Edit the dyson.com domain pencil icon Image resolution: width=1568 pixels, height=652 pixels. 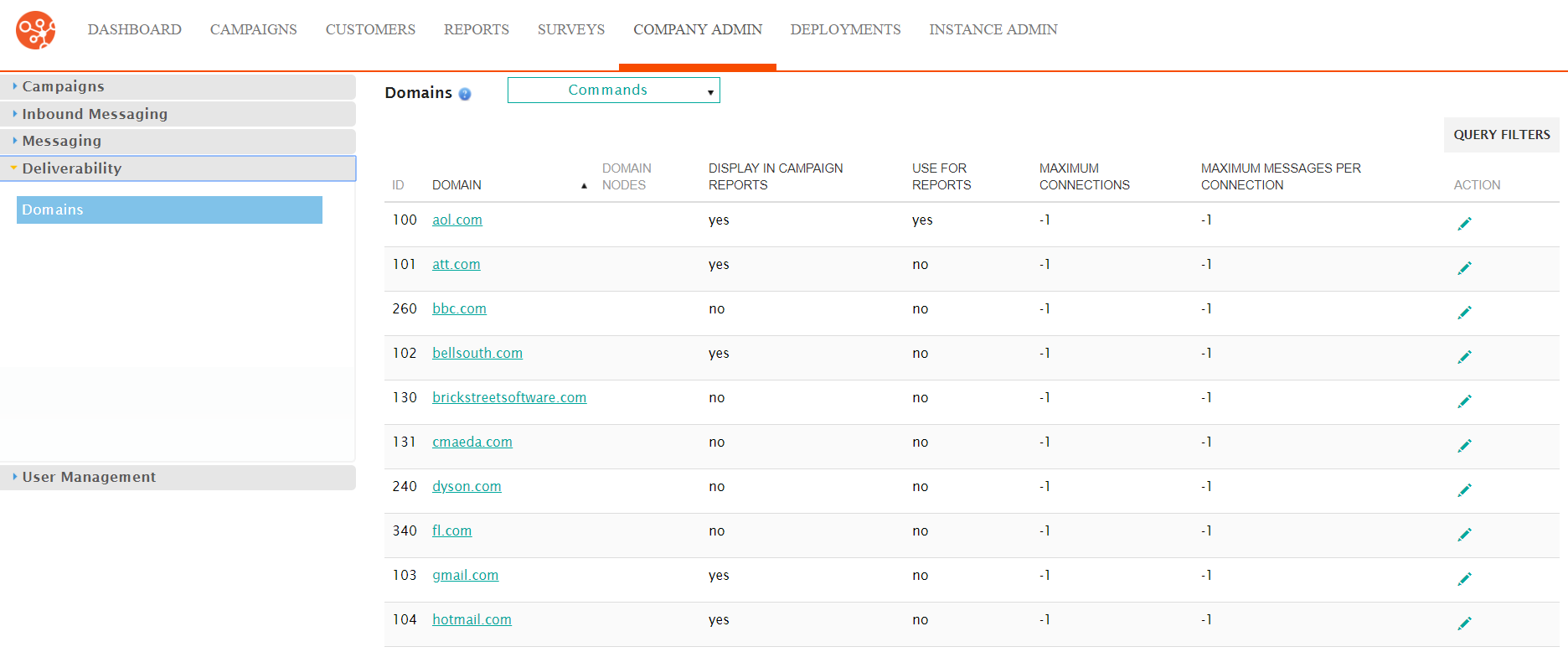coord(1464,490)
